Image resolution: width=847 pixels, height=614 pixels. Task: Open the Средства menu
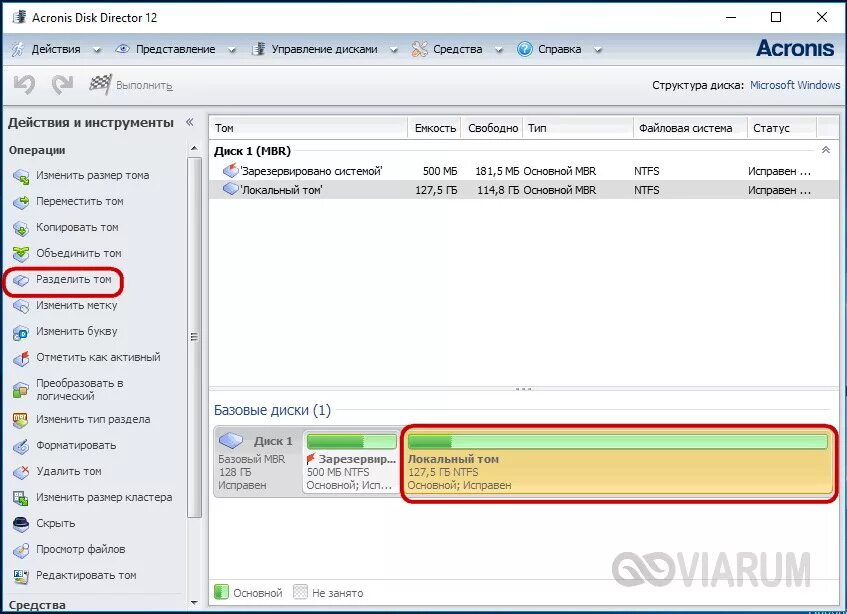pos(457,49)
